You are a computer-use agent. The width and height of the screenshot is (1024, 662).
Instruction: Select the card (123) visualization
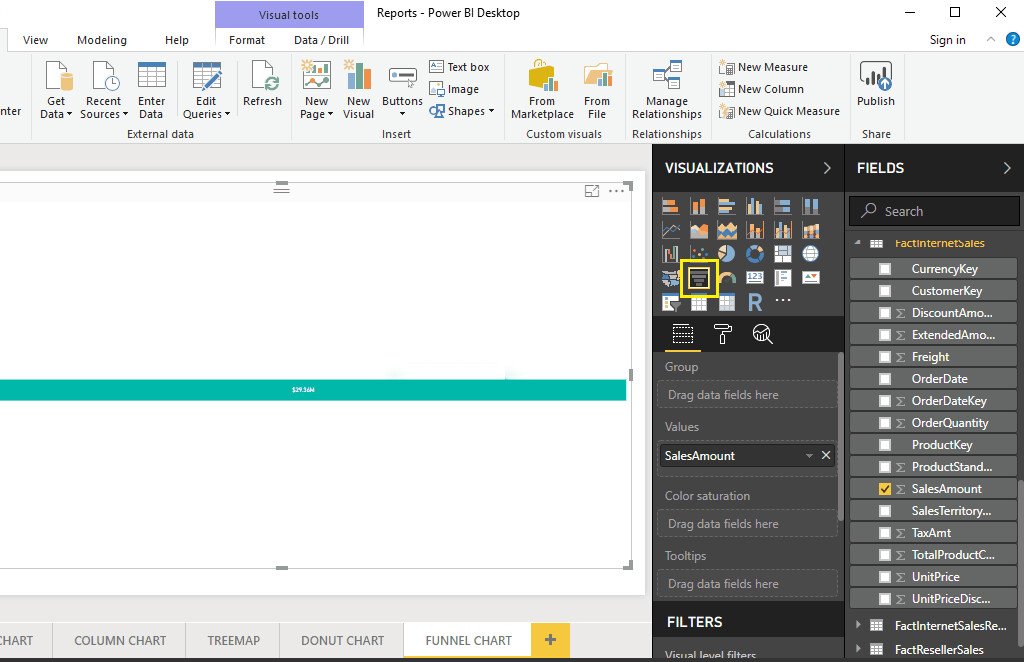[755, 278]
